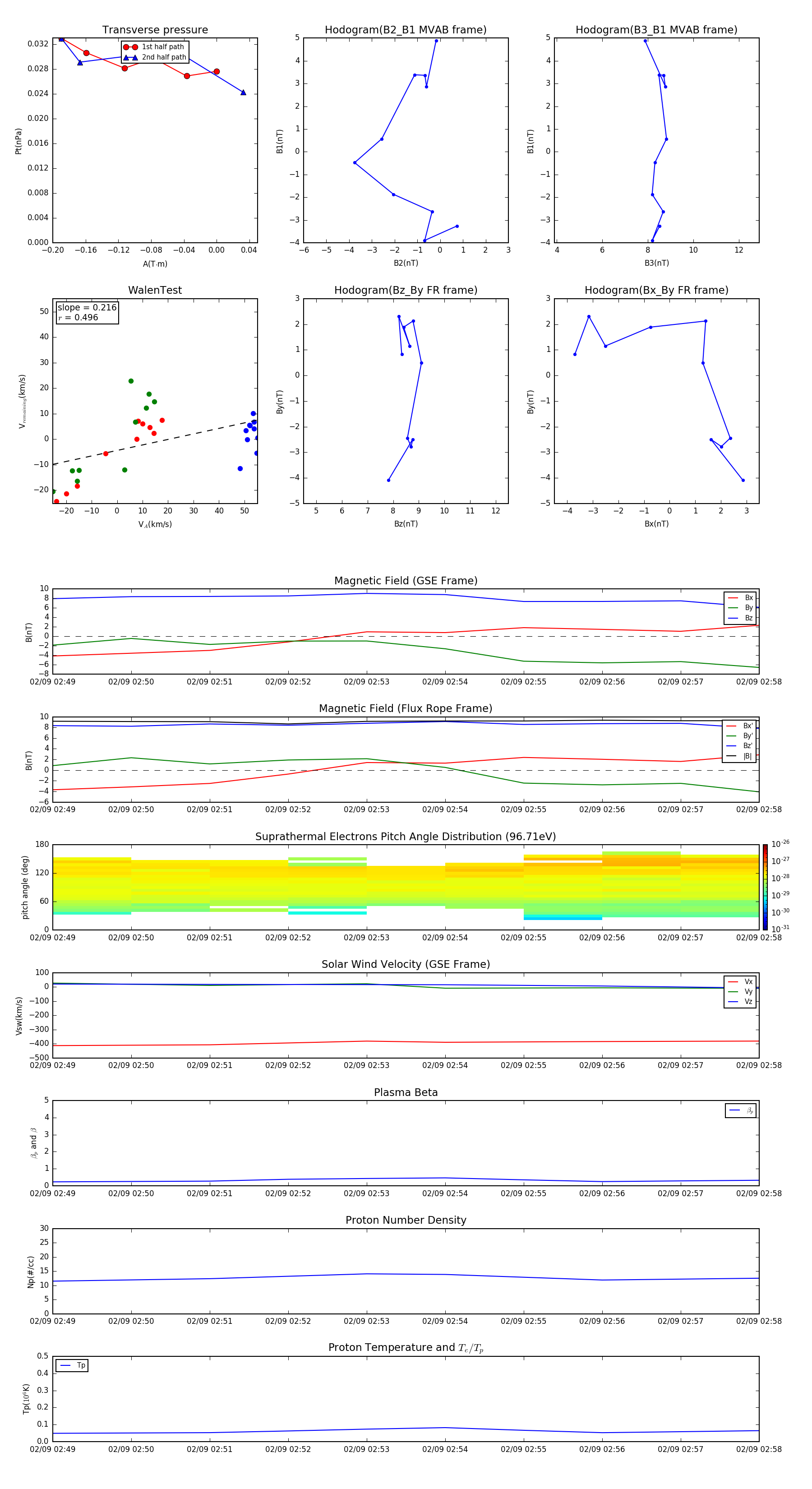Click the 'Np(#/cc)' y-axis label

tap(31, 1272)
